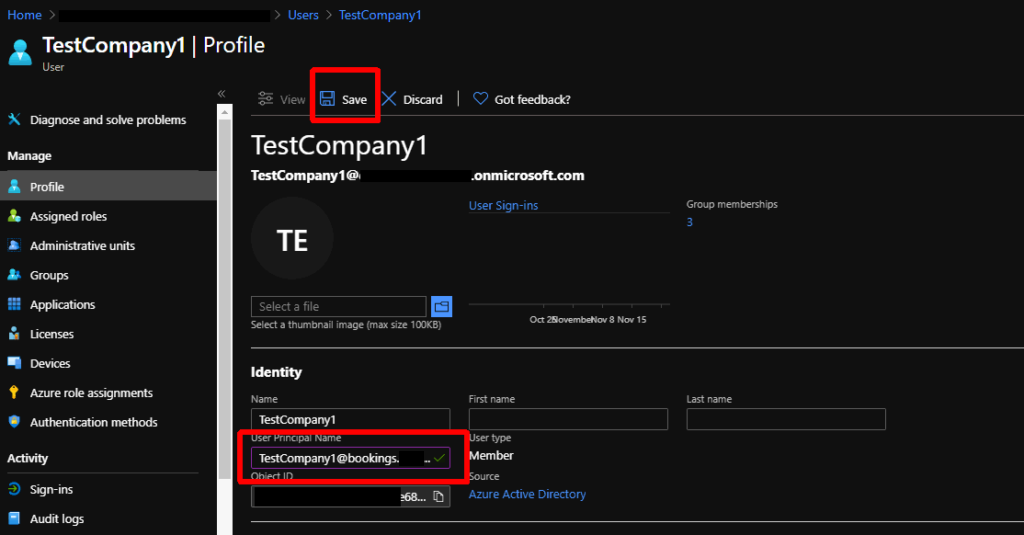Open the Azure Active Directory source link
The height and width of the screenshot is (535, 1024).
(527, 494)
